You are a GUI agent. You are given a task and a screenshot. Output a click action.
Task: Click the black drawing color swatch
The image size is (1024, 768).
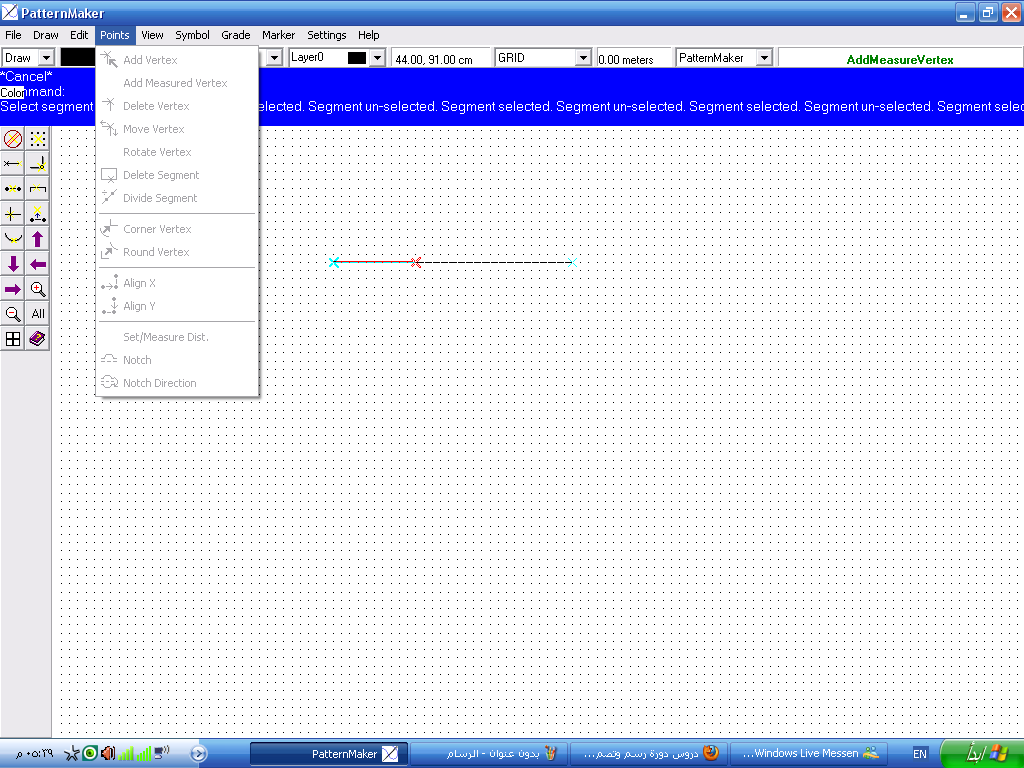78,58
